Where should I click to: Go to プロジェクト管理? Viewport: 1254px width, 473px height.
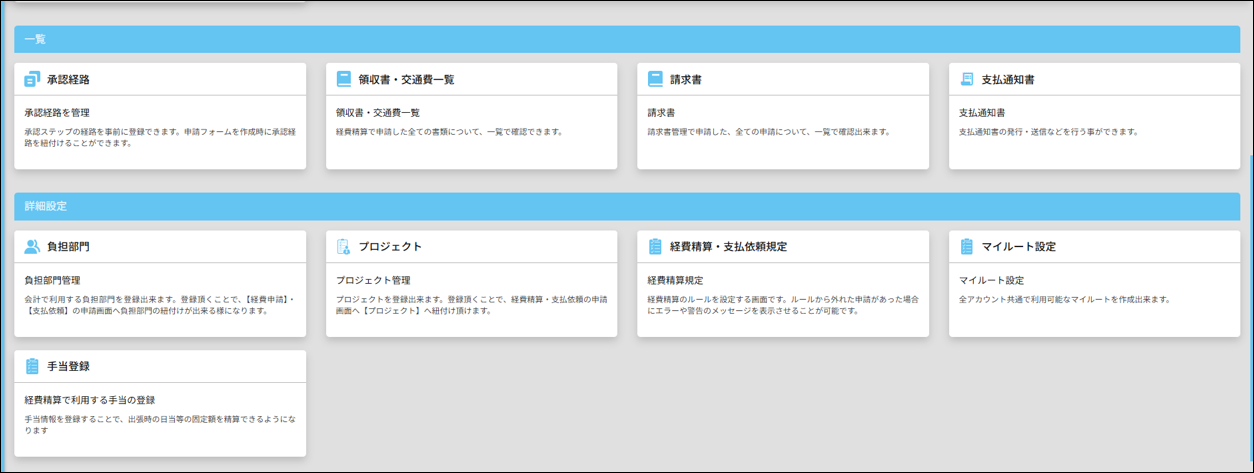tap(373, 280)
